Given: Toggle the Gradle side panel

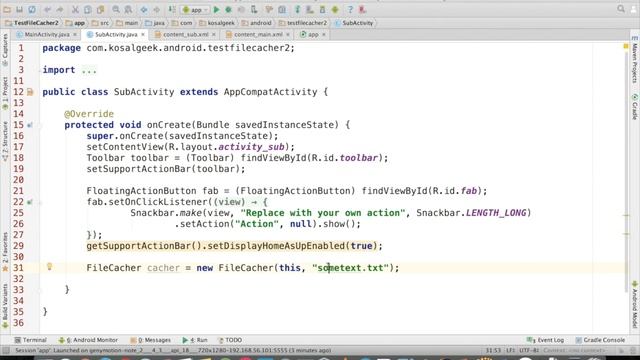Looking at the screenshot, I should coord(635,107).
